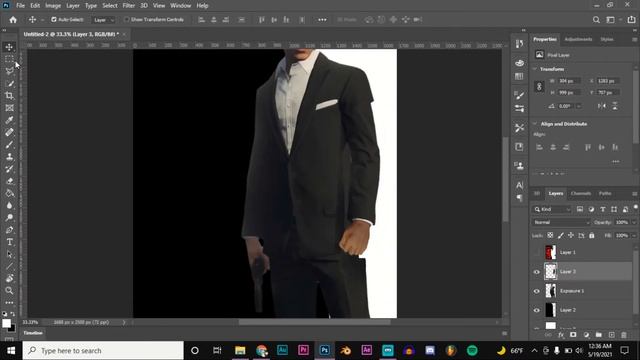The height and width of the screenshot is (360, 640).
Task: Open the Opacity slider dropdown arrow
Action: click(634, 222)
